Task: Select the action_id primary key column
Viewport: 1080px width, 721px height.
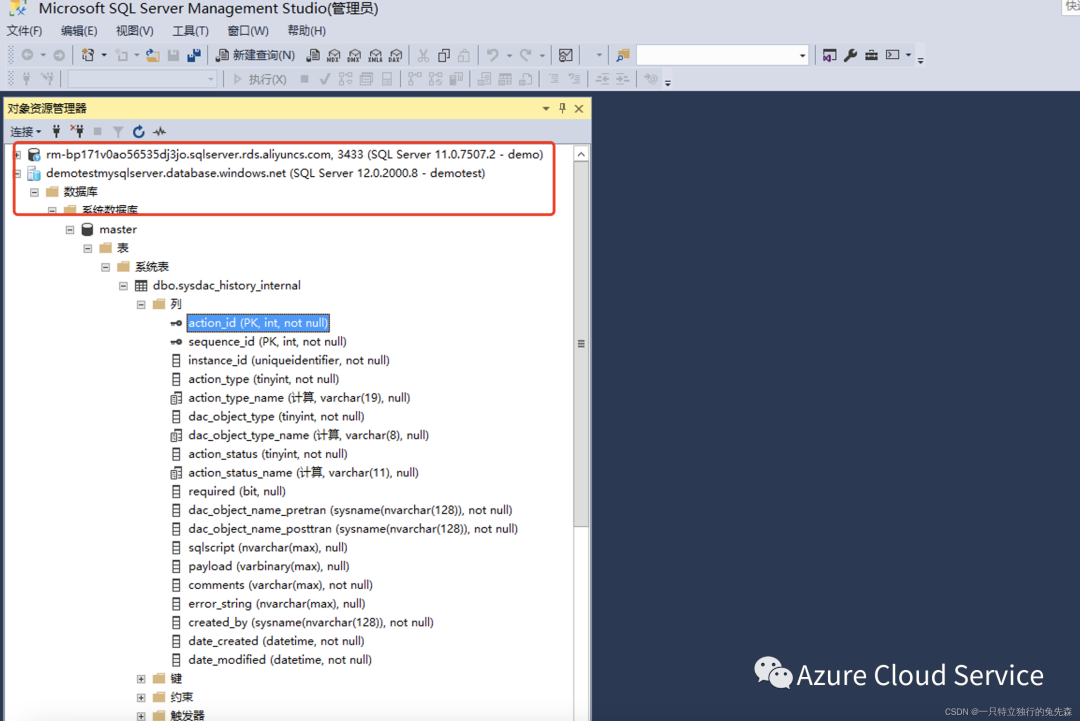Action: tap(258, 323)
